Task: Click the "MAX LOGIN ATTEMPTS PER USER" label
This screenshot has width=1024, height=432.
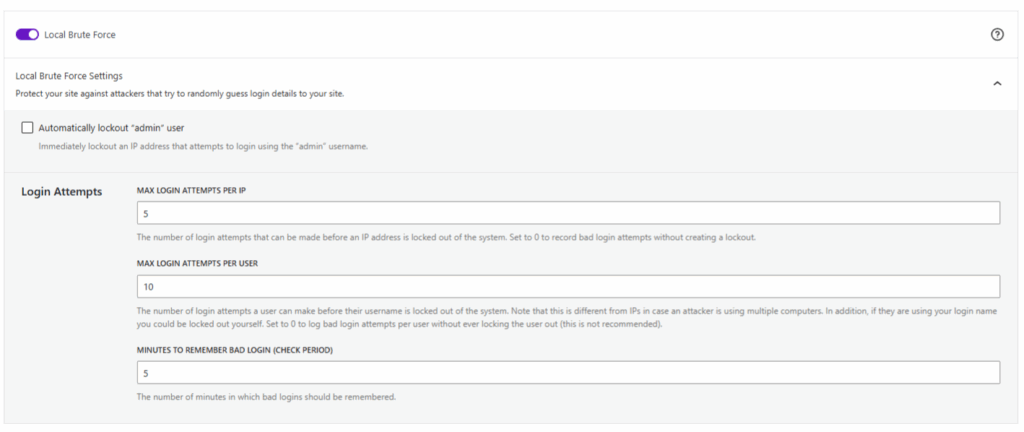Action: coord(203,263)
